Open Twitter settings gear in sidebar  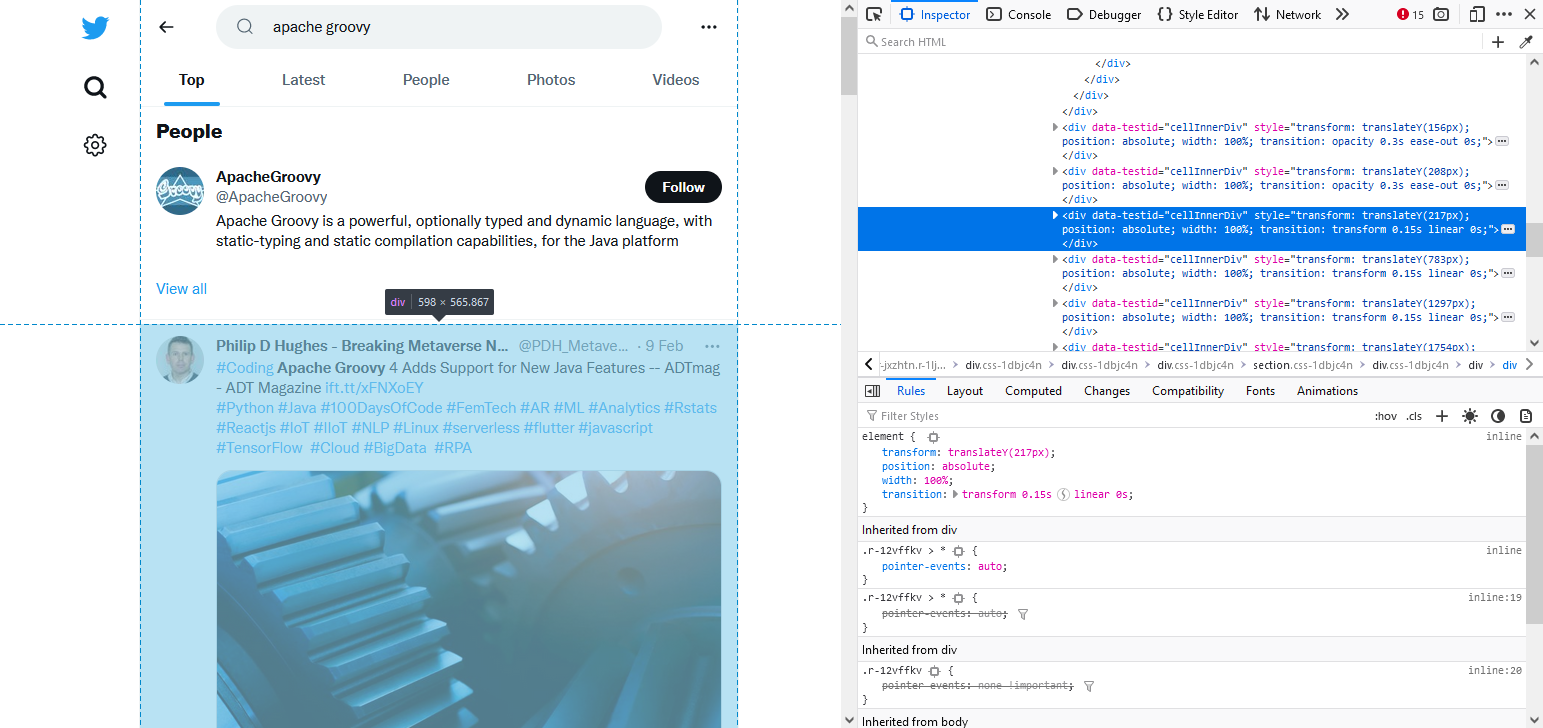click(95, 145)
